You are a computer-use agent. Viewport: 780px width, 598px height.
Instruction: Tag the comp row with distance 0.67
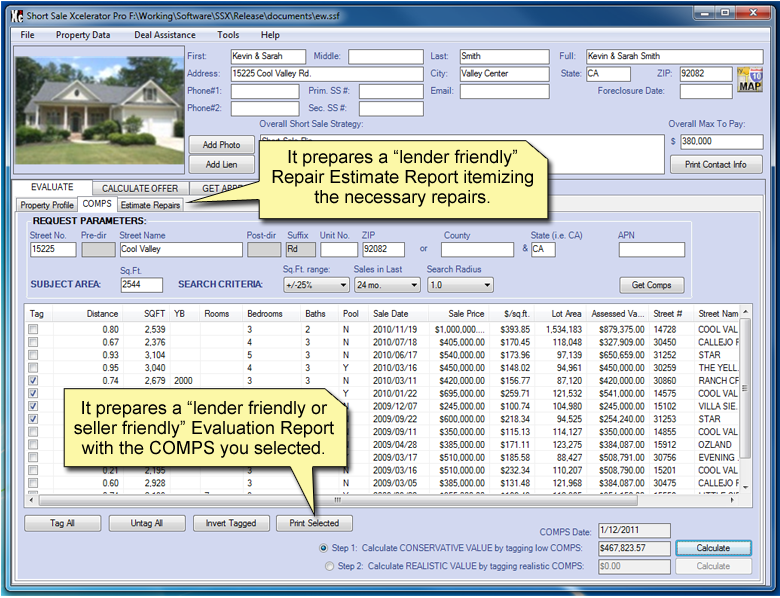33,342
